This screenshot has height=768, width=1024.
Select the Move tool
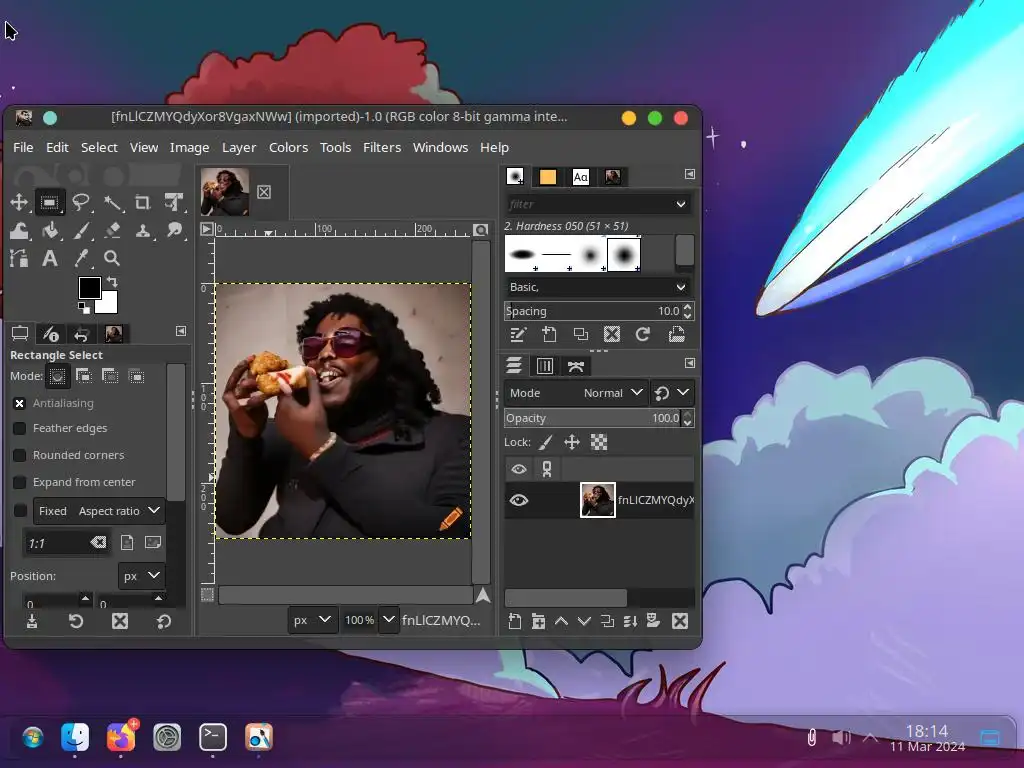pos(19,202)
